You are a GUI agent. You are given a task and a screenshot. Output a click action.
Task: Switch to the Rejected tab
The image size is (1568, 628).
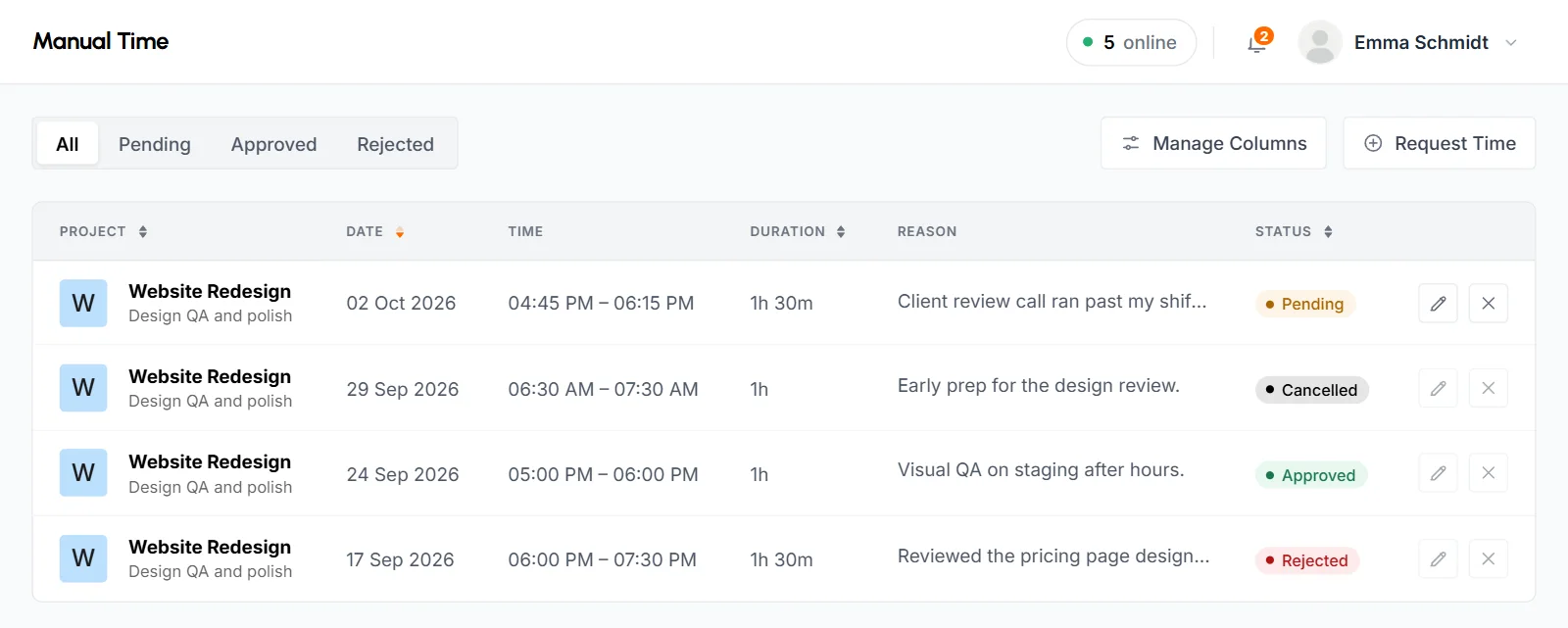(x=395, y=144)
